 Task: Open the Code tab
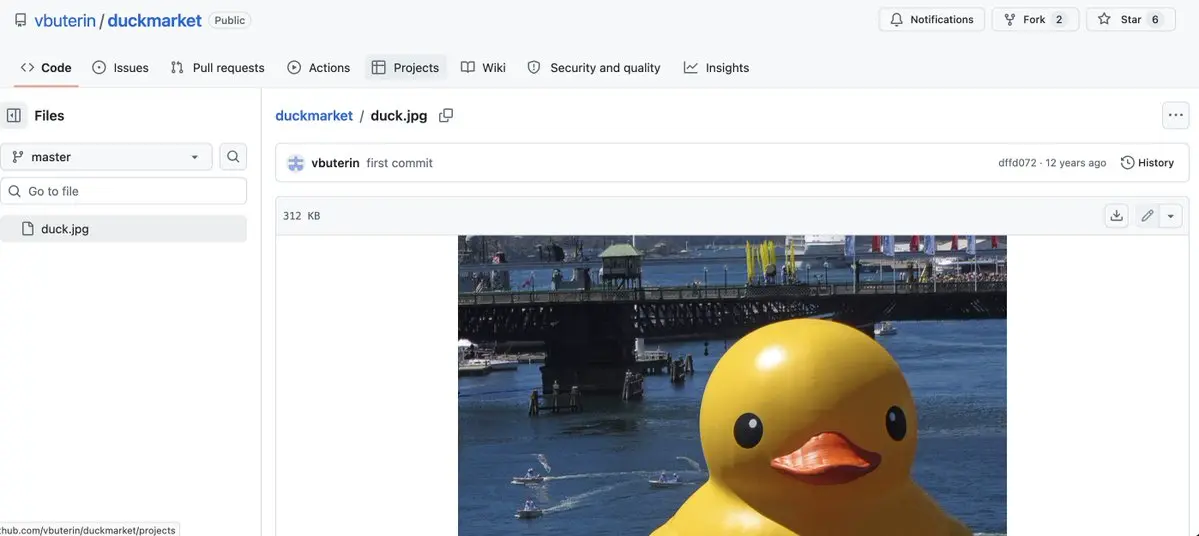click(46, 67)
